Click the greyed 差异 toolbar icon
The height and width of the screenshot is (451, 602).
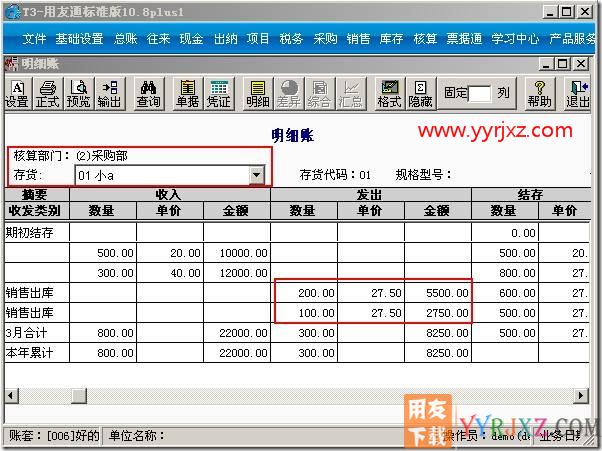[289, 94]
